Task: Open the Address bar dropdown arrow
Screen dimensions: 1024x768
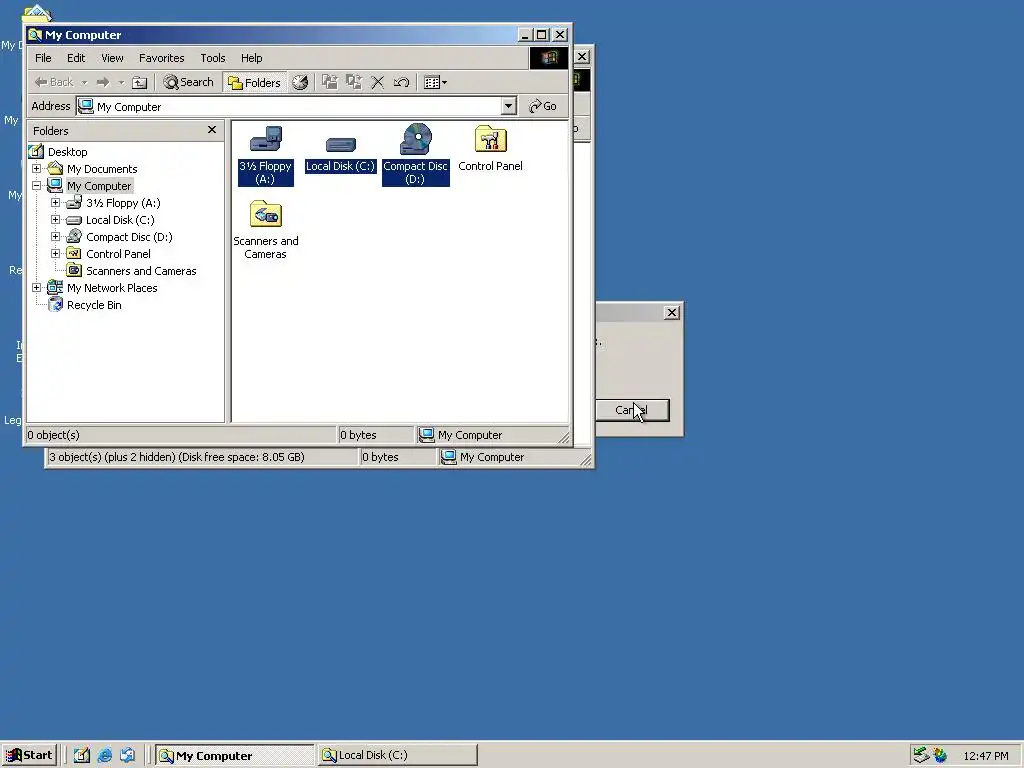Action: [508, 106]
